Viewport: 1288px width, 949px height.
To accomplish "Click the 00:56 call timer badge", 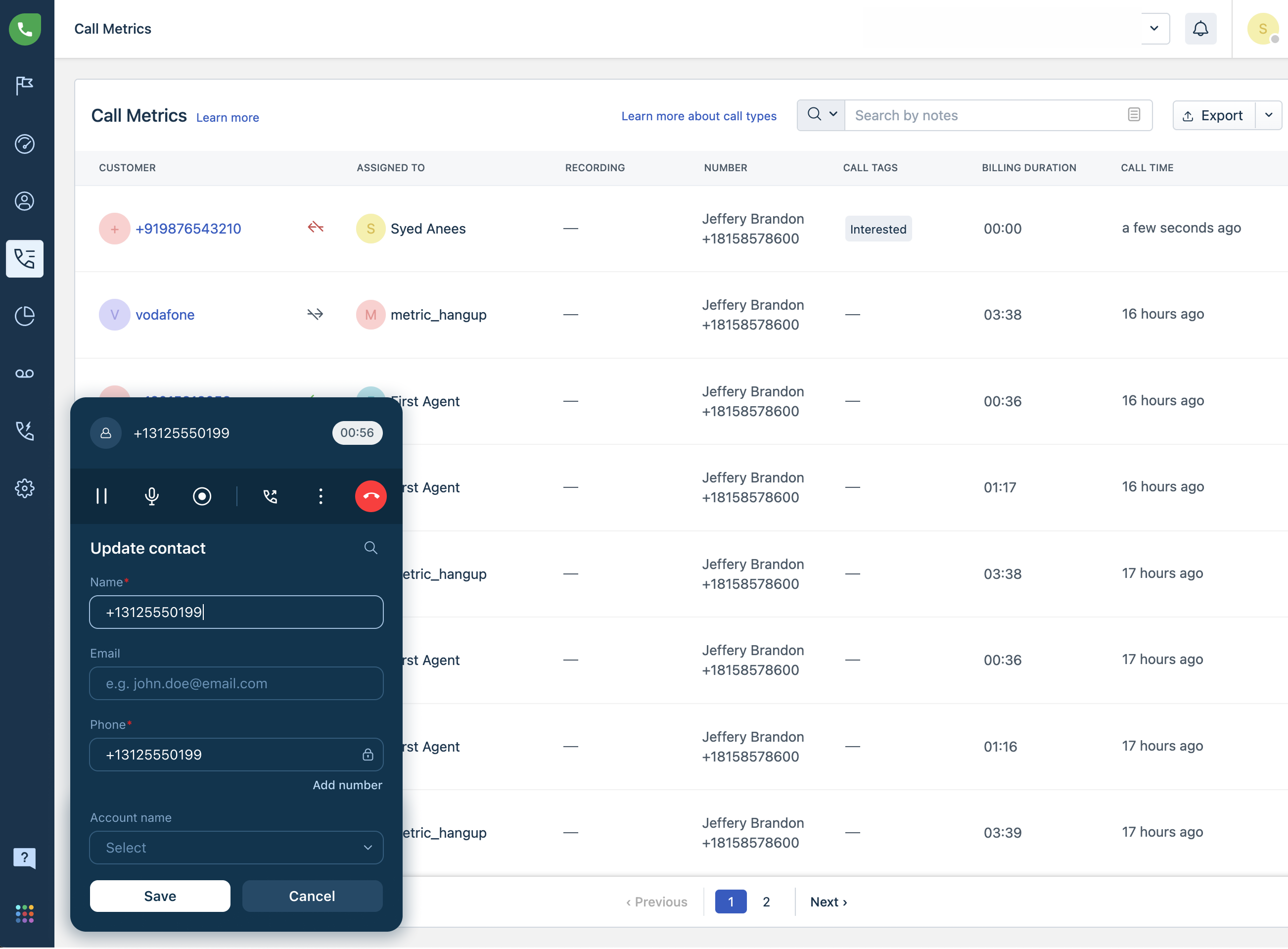I will coord(357,432).
